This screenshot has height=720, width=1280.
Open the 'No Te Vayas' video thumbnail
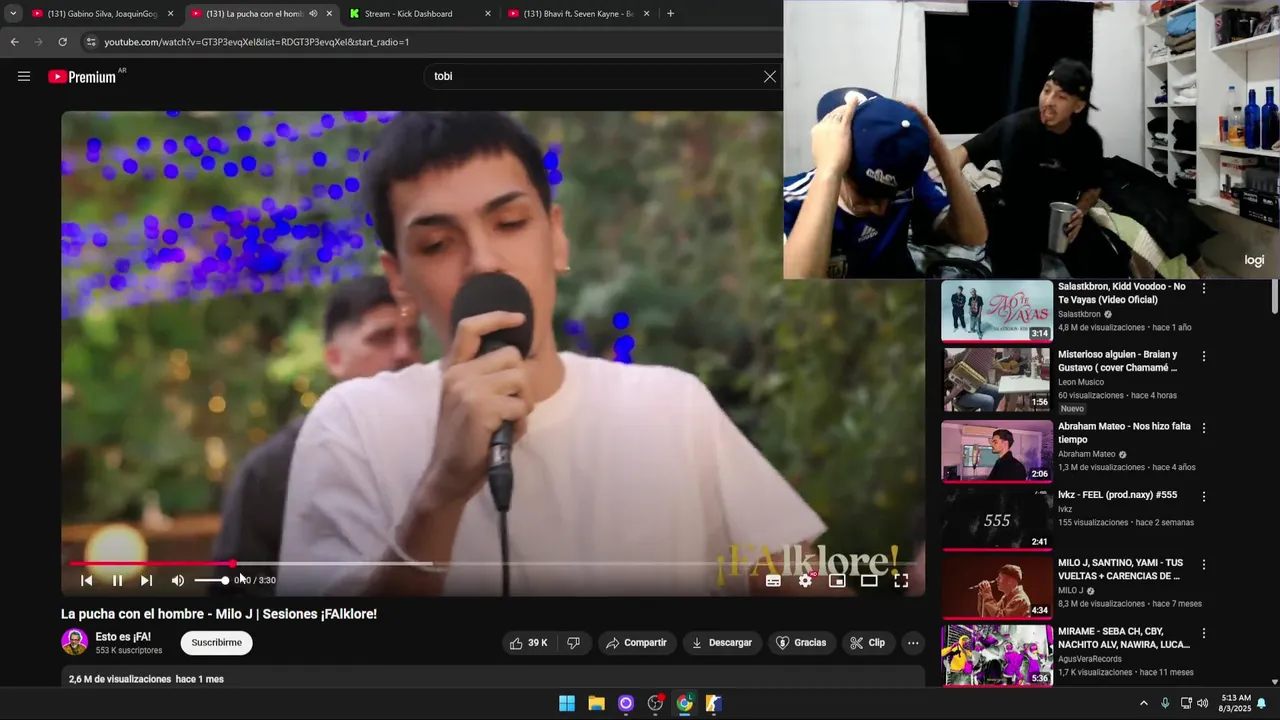click(996, 311)
